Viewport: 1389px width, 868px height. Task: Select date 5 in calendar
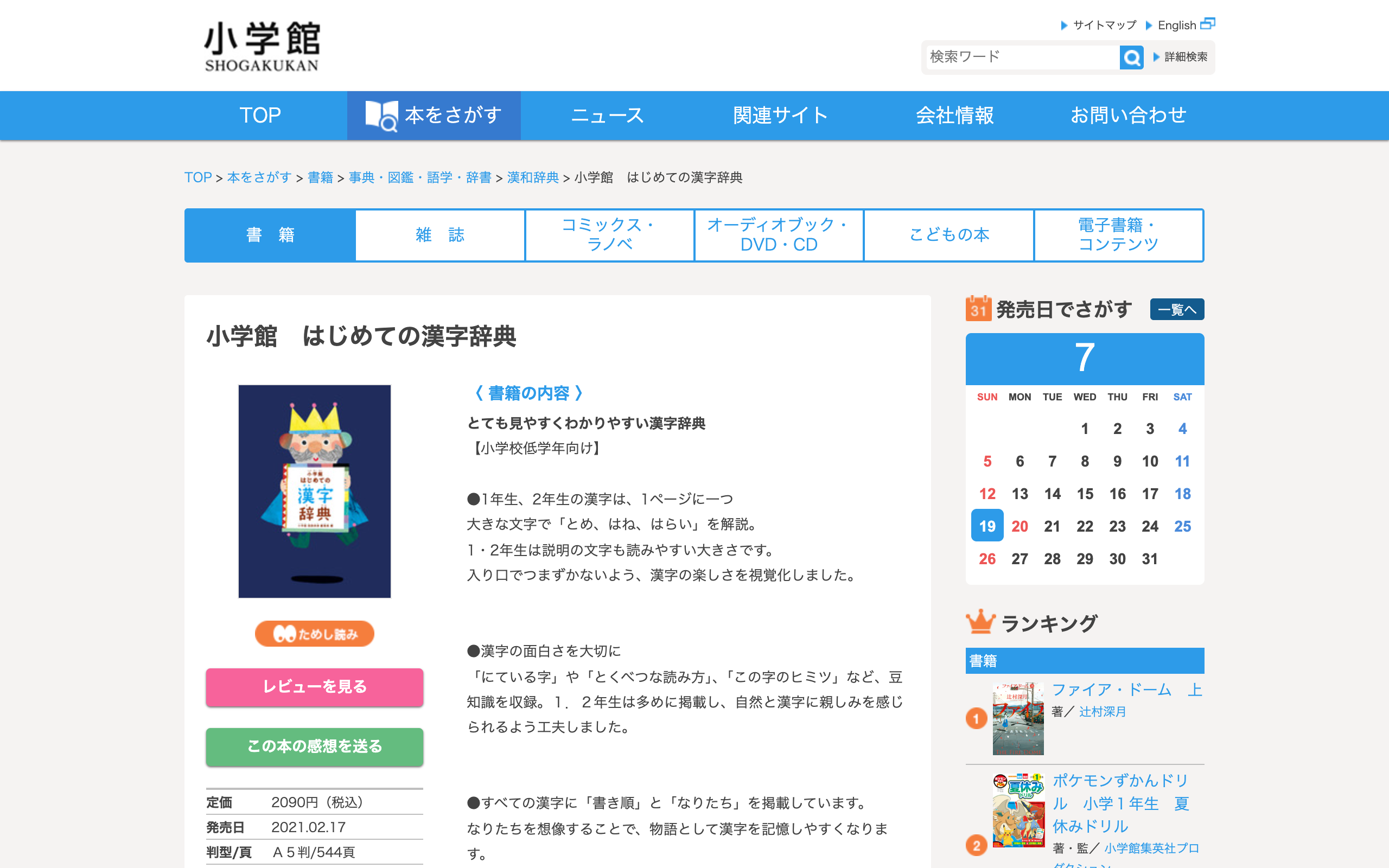(987, 461)
